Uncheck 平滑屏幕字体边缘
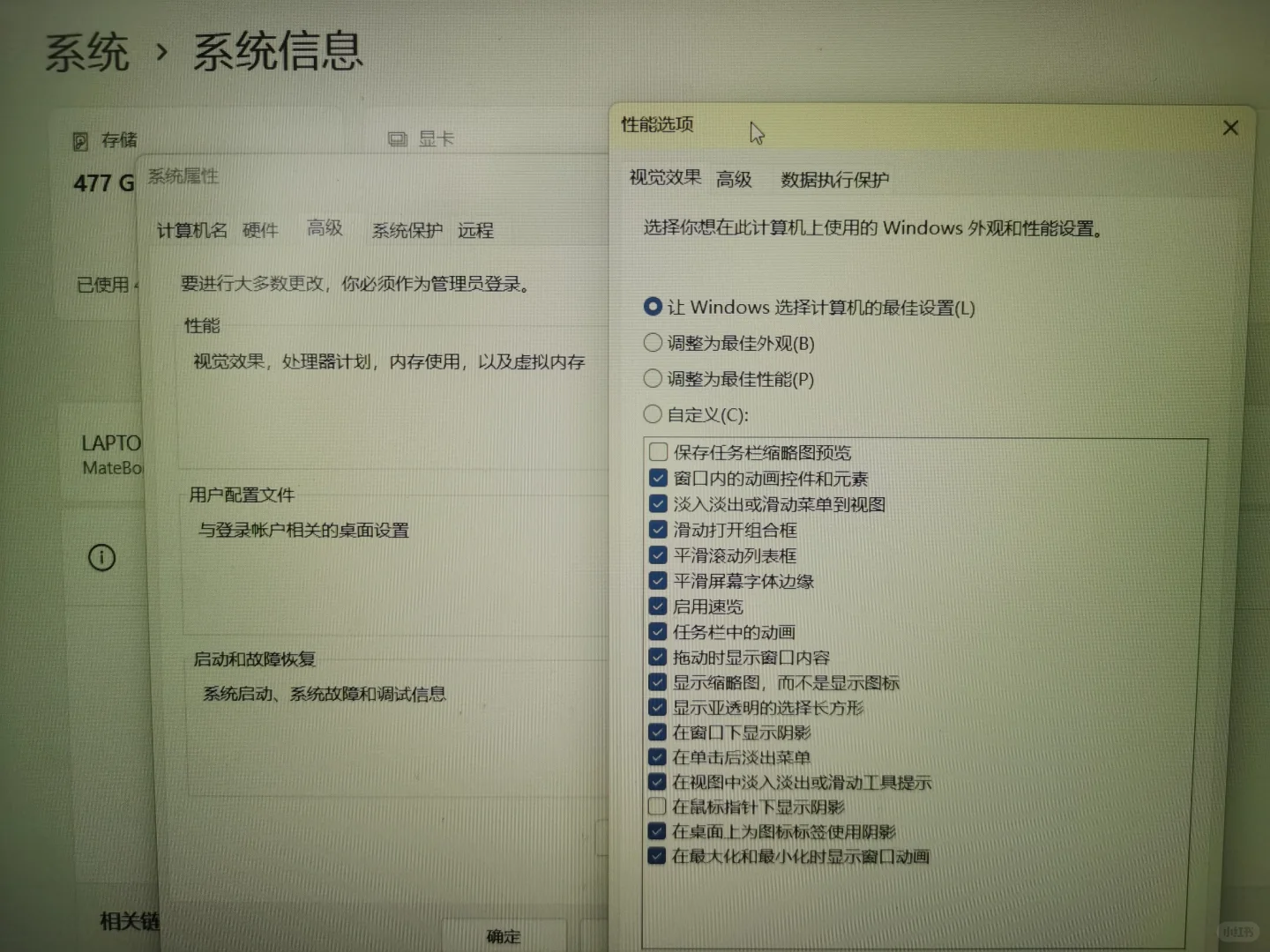The image size is (1270, 952). pos(657,580)
